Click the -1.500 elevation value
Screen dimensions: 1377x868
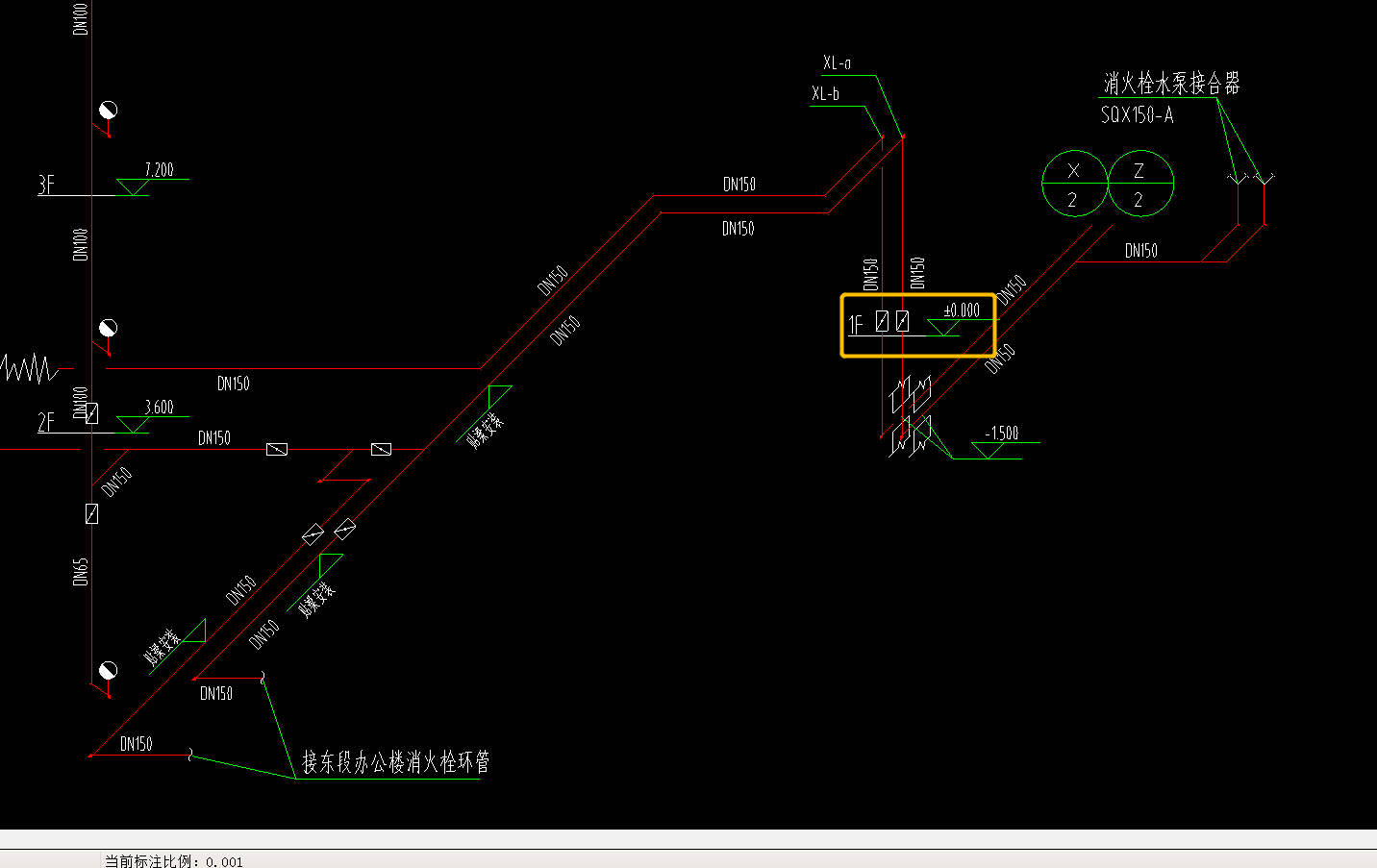point(1001,434)
